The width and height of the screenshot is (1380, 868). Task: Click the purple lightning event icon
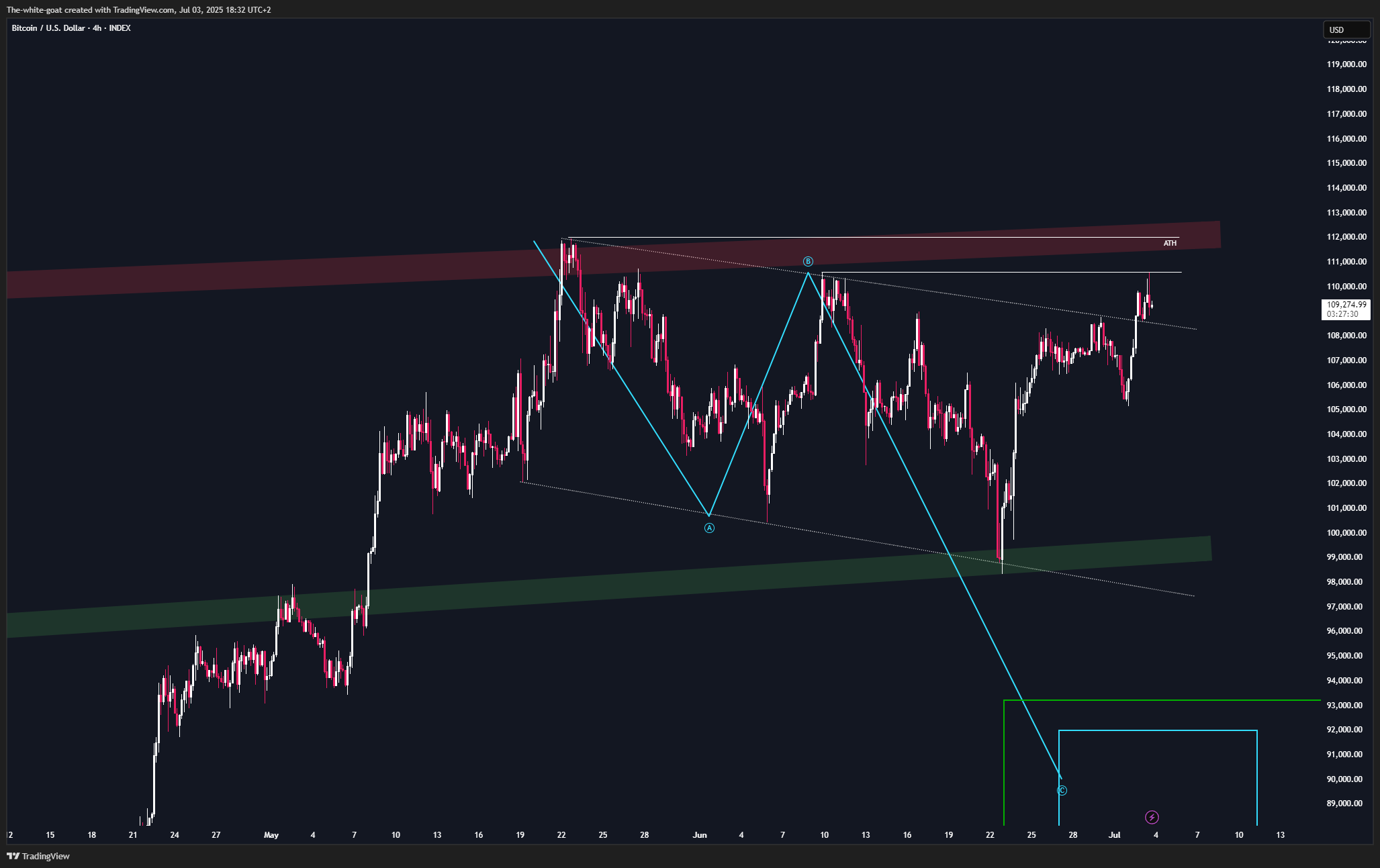point(1152,817)
